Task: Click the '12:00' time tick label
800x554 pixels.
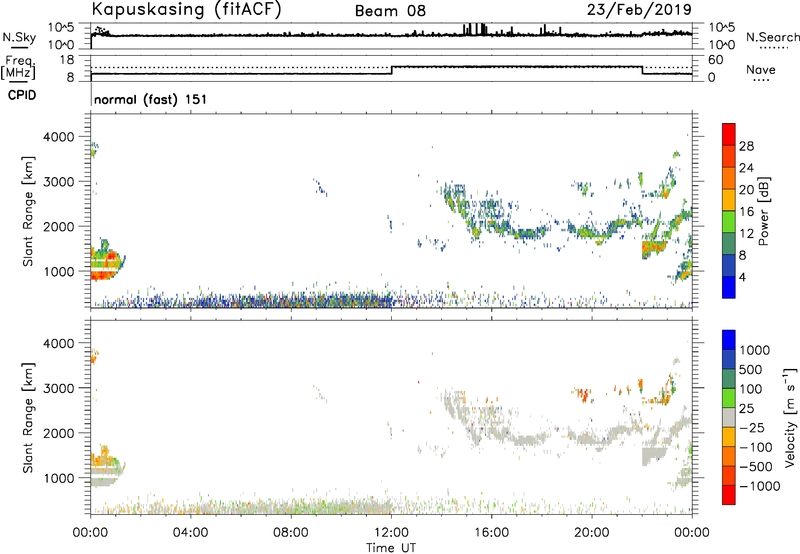Action: [391, 533]
